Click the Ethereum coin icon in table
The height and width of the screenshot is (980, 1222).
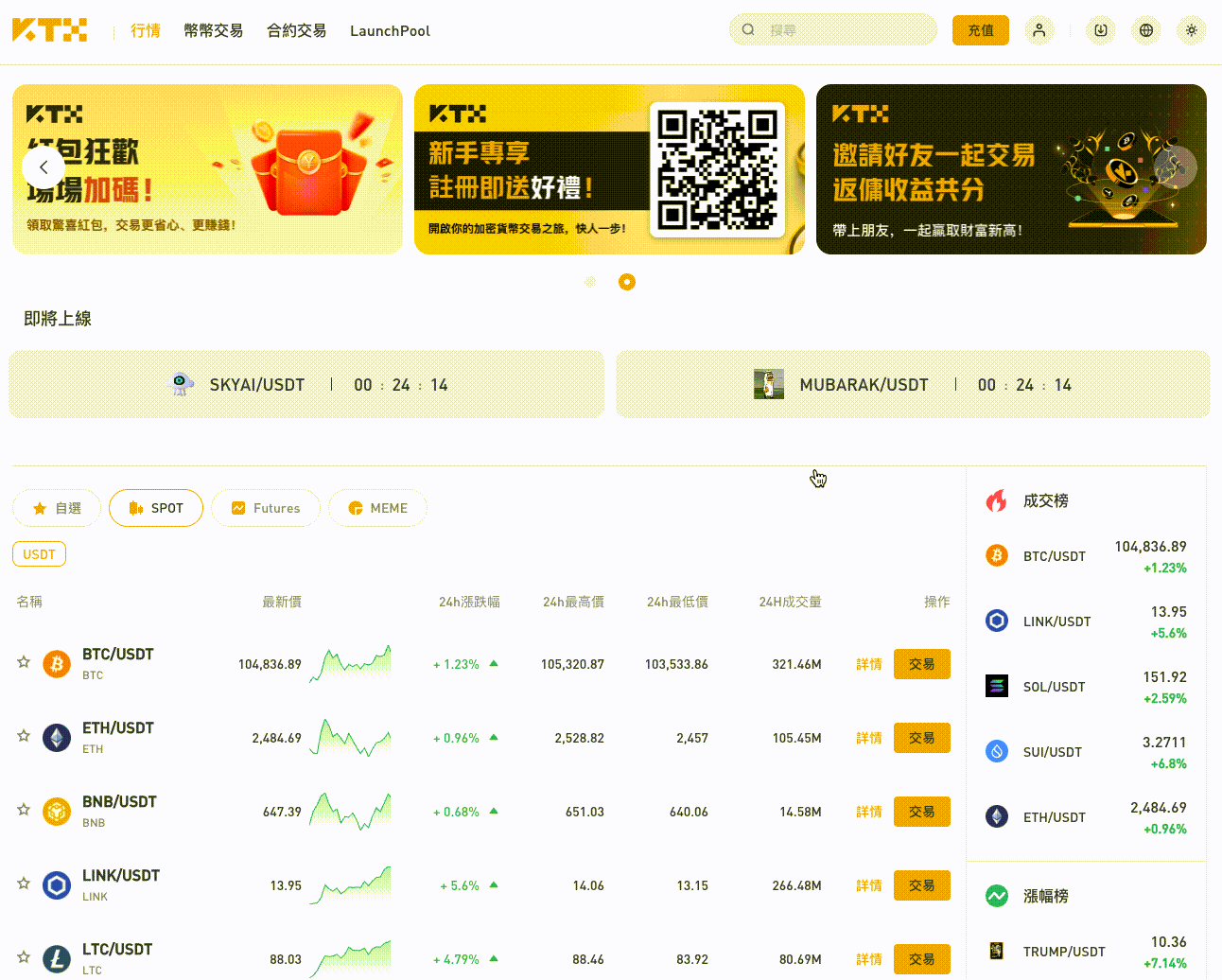pos(57,738)
